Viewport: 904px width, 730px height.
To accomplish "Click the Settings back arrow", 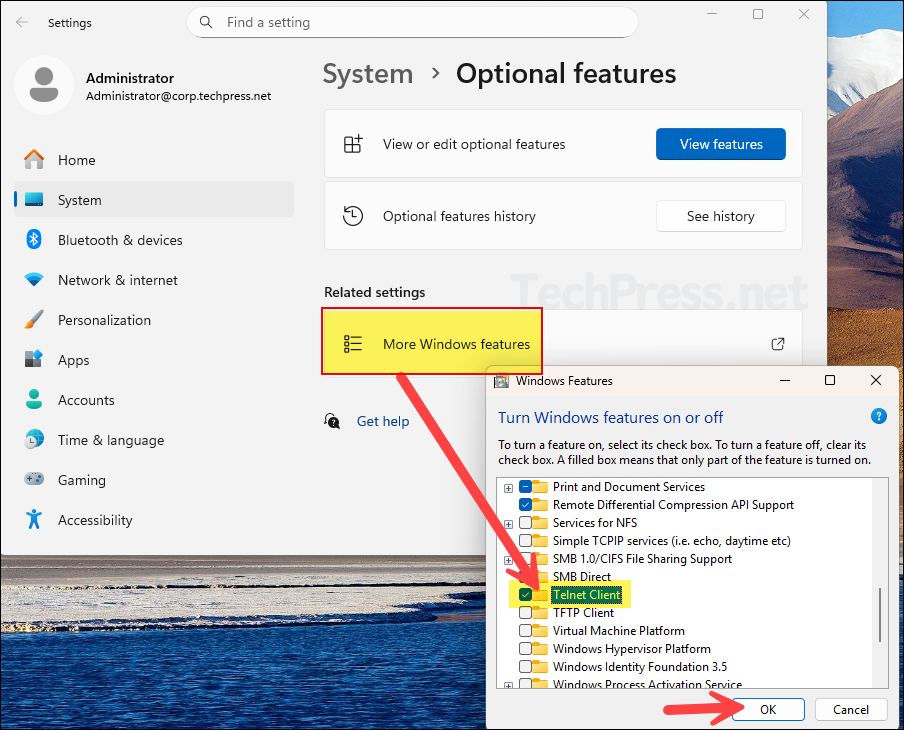I will coord(22,22).
